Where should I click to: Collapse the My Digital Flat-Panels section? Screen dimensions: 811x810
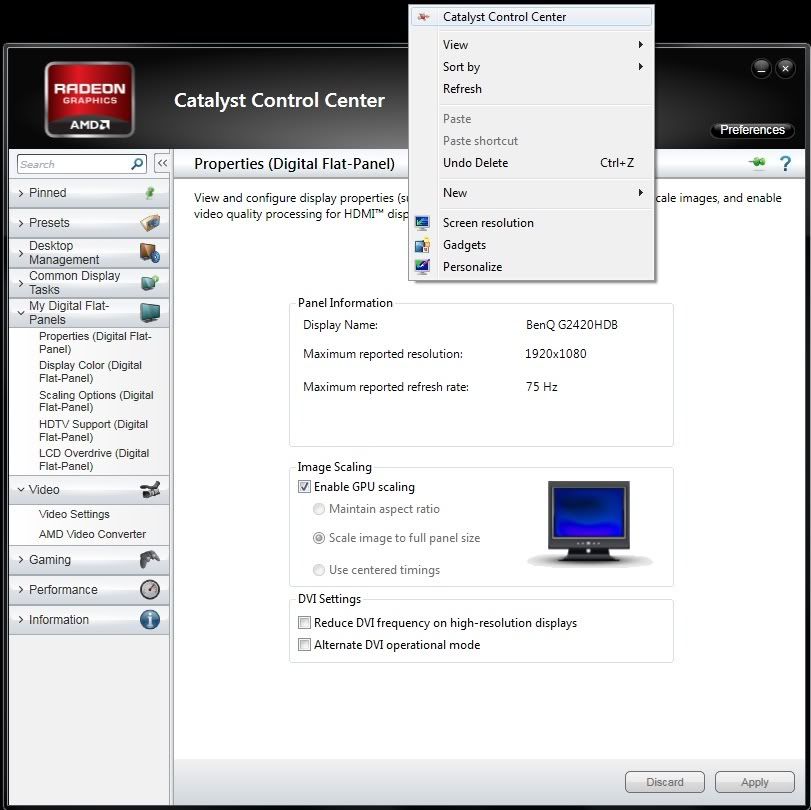(x=89, y=312)
